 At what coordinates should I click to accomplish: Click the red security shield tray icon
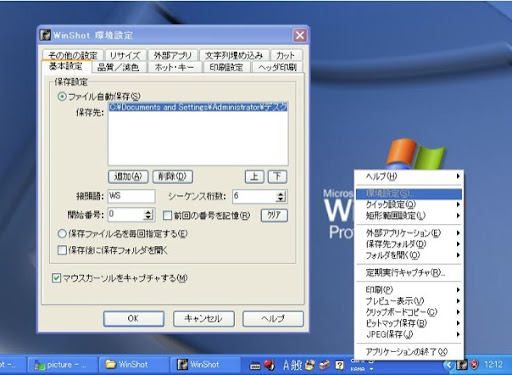click(x=474, y=365)
